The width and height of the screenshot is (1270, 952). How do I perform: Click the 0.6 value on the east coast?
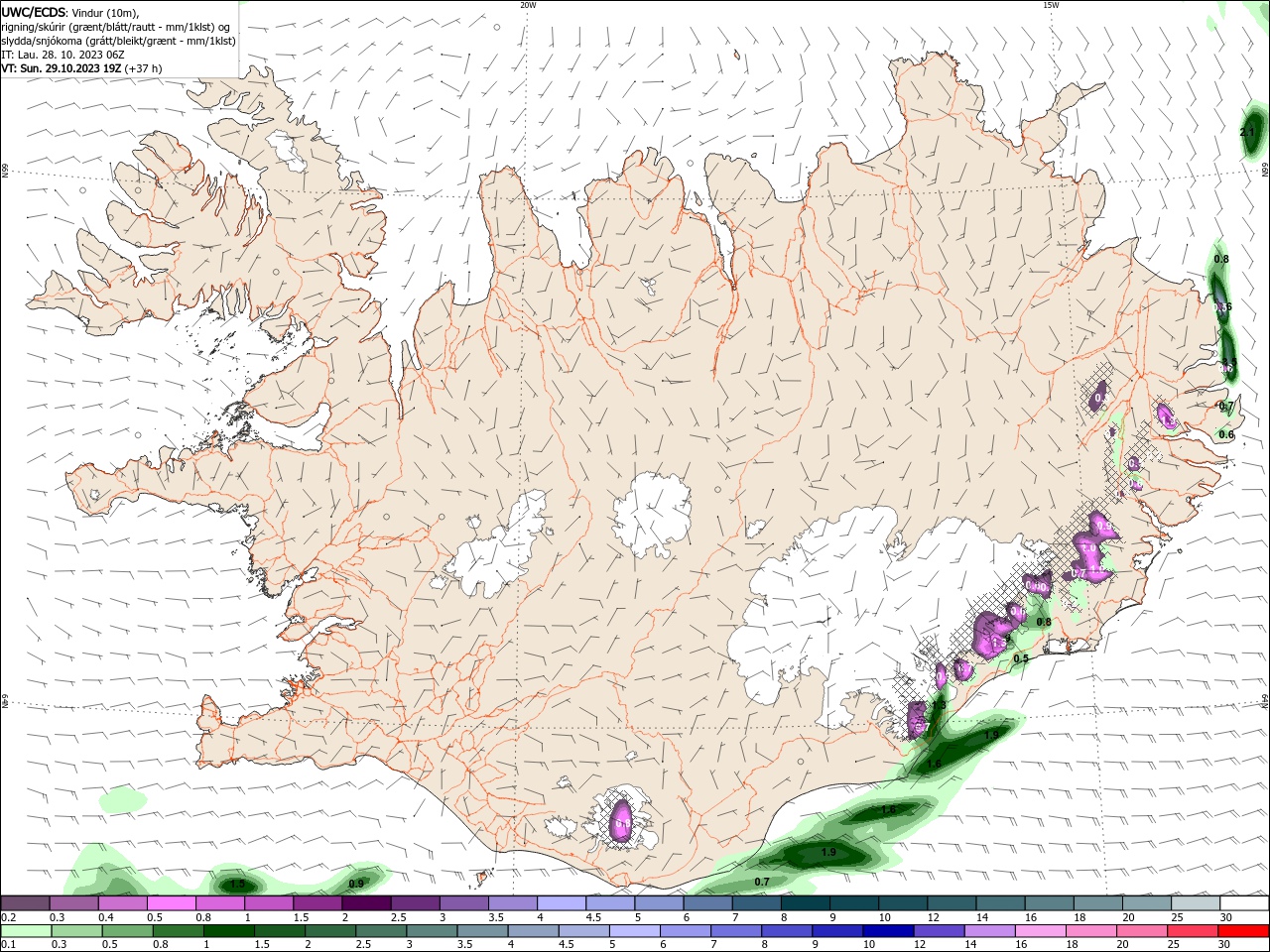(1226, 434)
